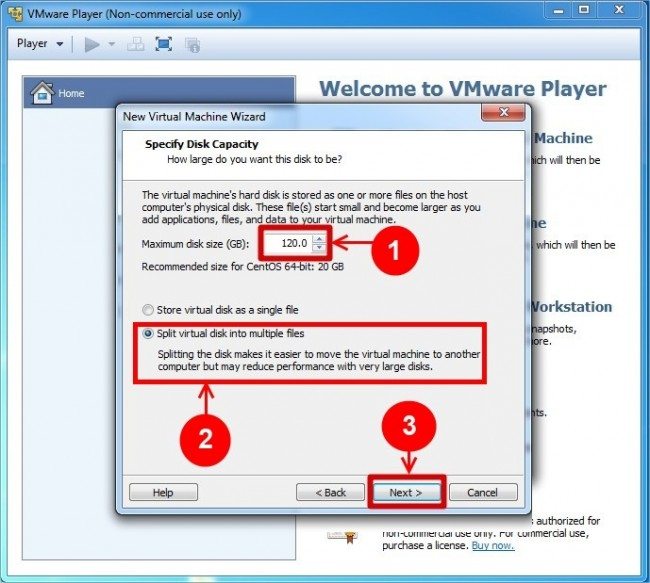Minimize the VMware Player window
The image size is (650, 583).
click(558, 10)
